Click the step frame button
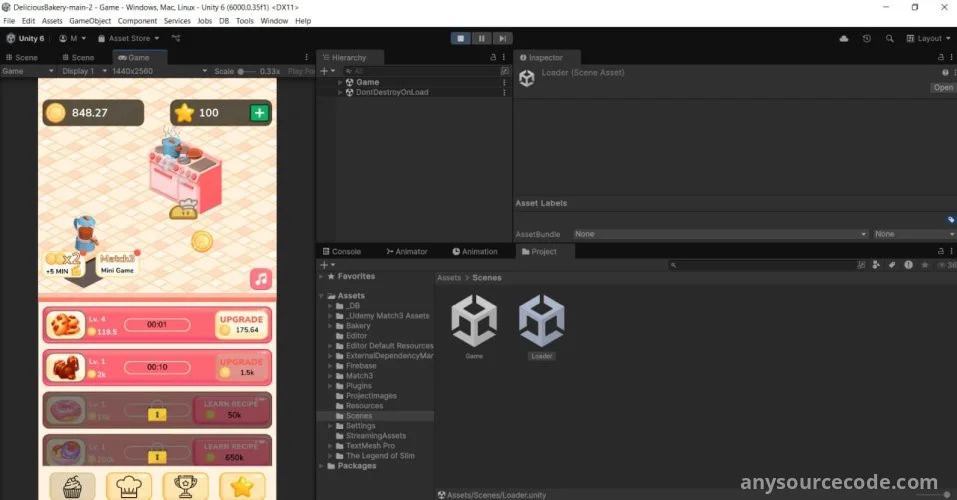The image size is (957, 500). pyautogui.click(x=503, y=38)
